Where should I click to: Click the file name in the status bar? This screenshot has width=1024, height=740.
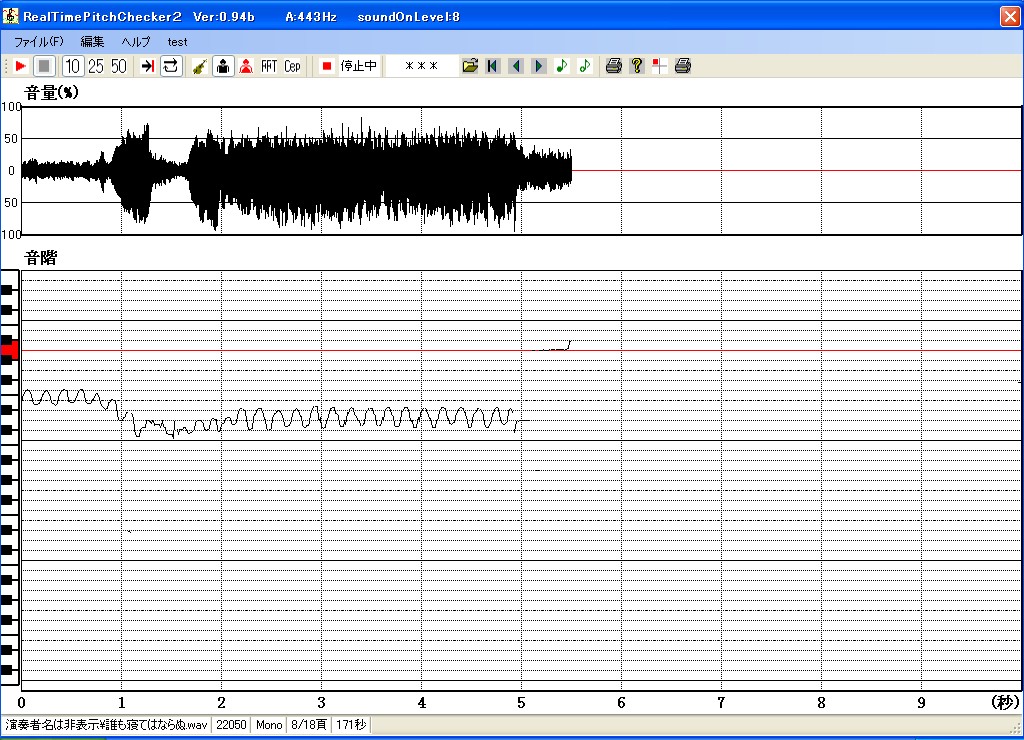pos(106,724)
